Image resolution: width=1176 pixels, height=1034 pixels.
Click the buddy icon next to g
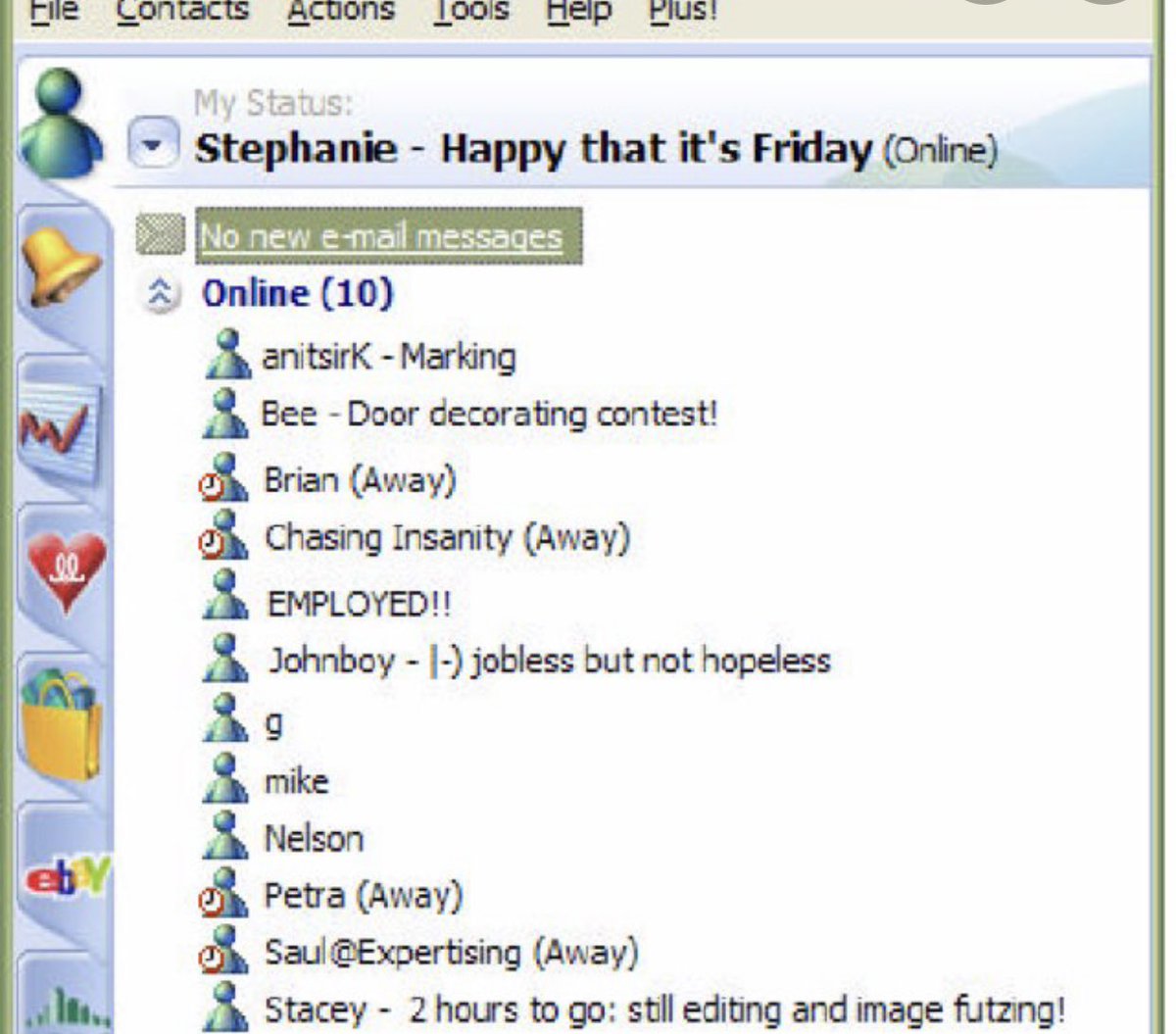tap(226, 718)
